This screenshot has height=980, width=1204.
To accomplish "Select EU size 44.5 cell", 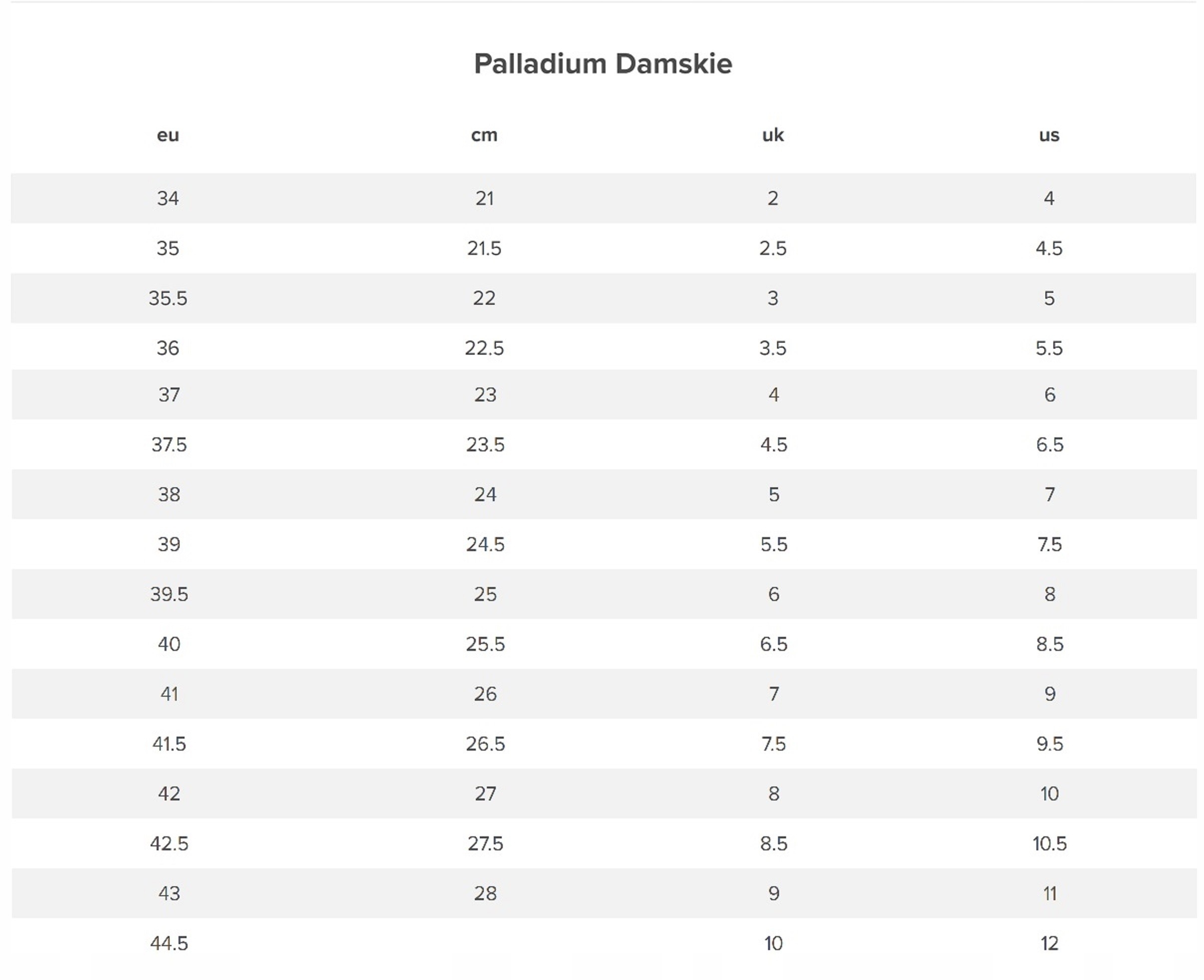I will (x=169, y=943).
